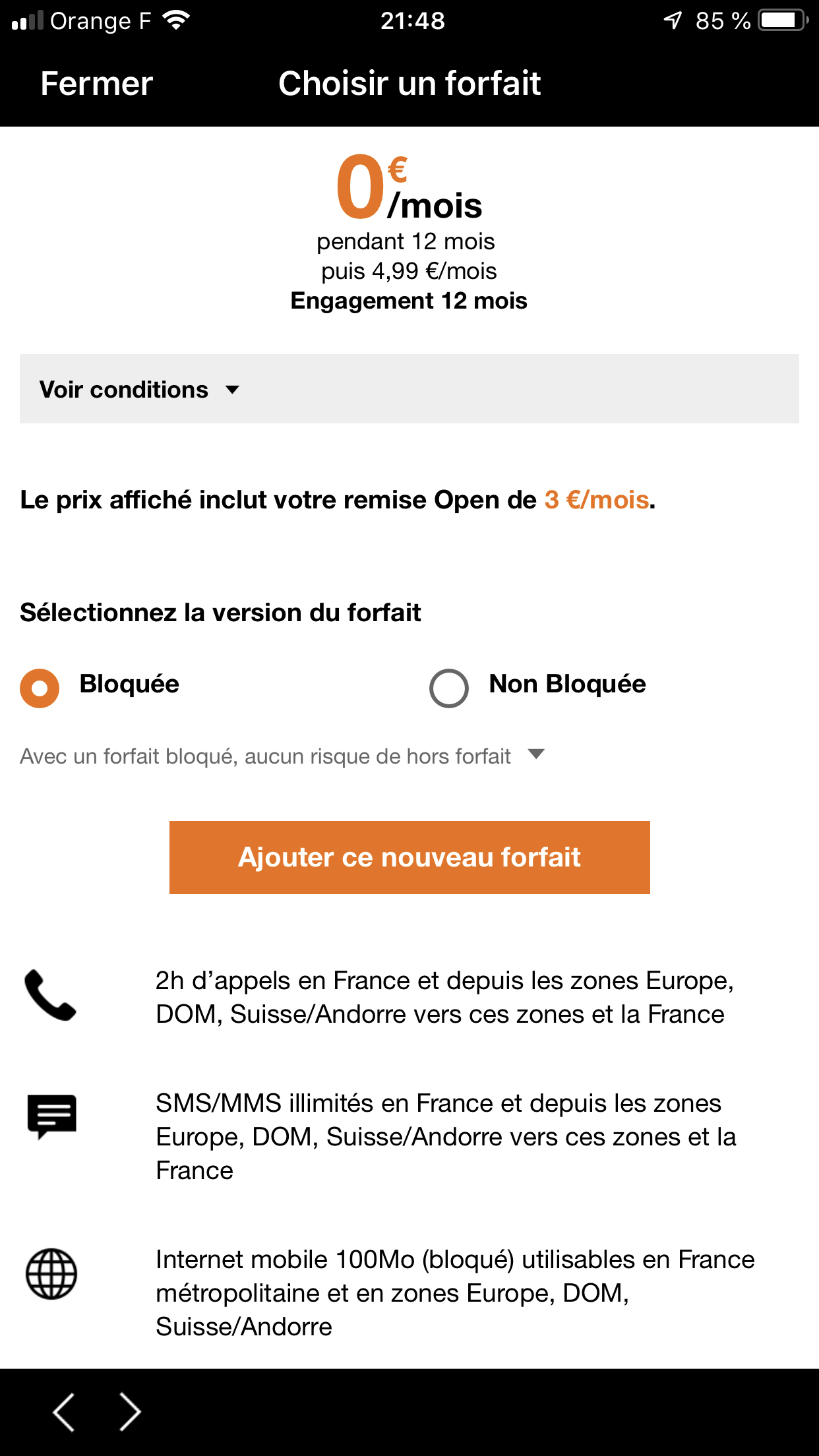Tap the Choisir un forfait title
This screenshot has width=819, height=1456.
pyautogui.click(x=409, y=84)
